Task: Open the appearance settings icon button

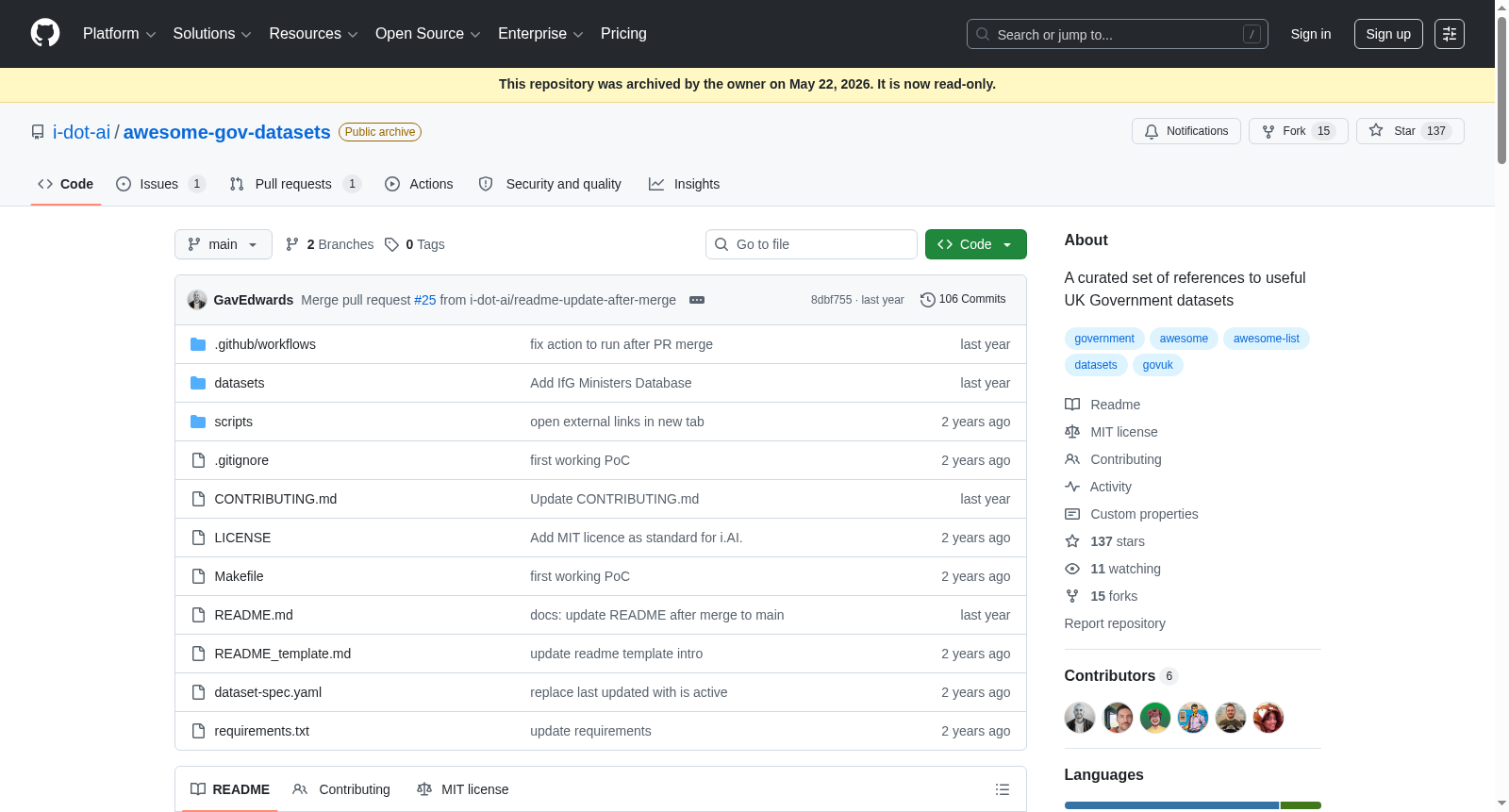Action: coord(1450,34)
